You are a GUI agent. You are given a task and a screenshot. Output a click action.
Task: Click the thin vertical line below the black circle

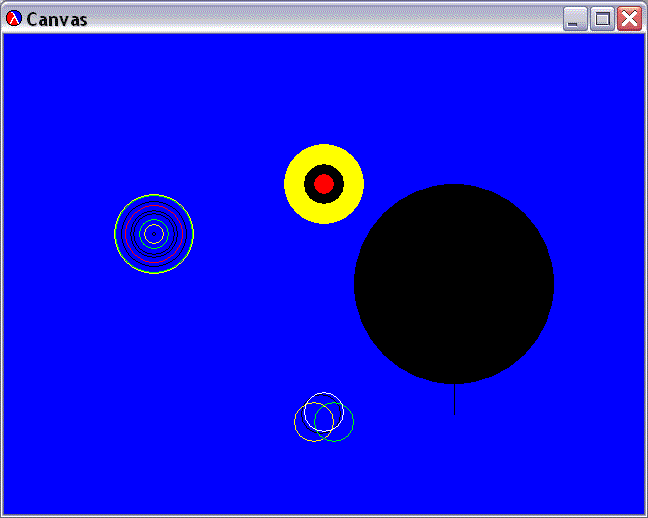pyautogui.click(x=454, y=400)
